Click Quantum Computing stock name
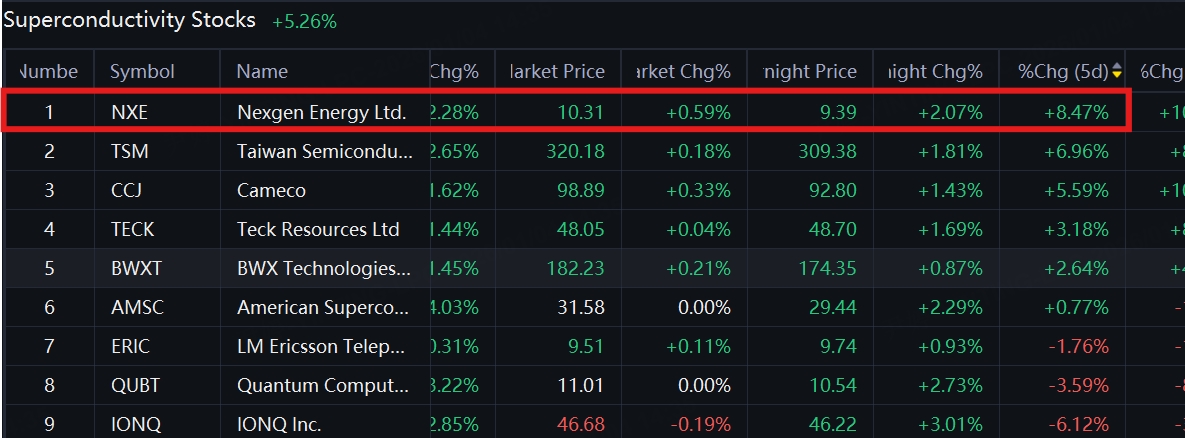Viewport: 1185px width, 438px height. [324, 385]
